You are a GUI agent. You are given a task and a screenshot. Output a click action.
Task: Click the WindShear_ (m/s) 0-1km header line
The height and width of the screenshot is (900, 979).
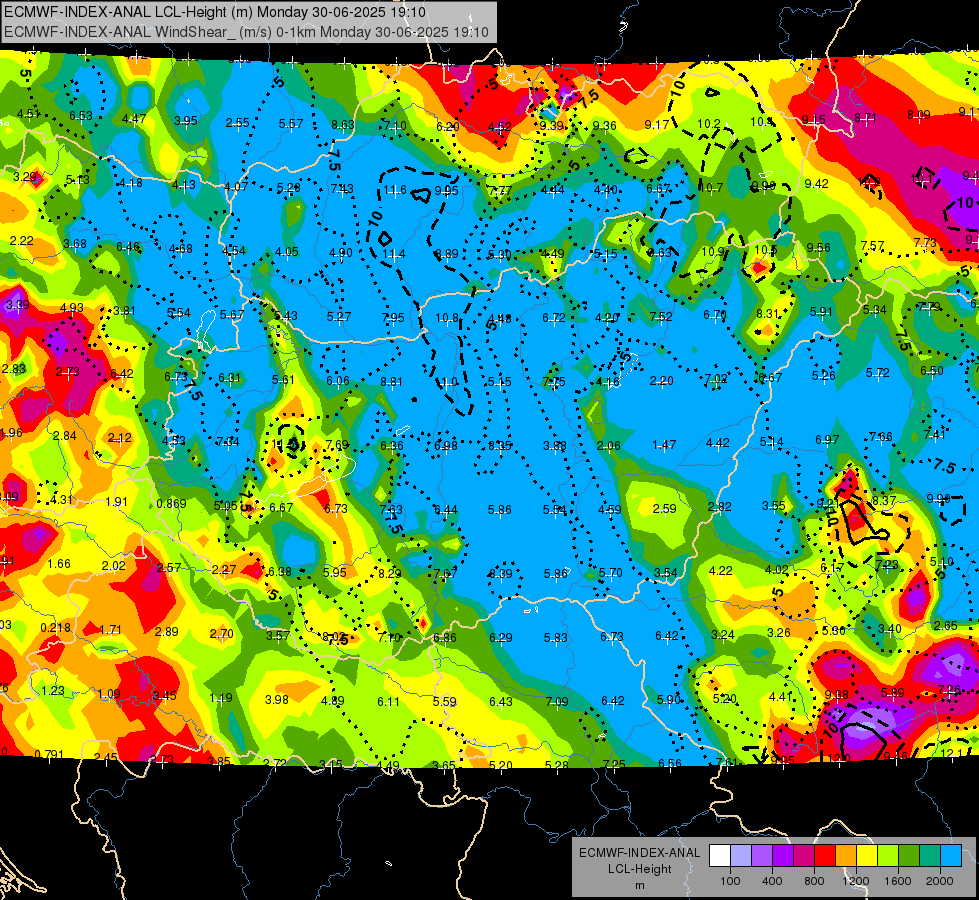[246, 32]
